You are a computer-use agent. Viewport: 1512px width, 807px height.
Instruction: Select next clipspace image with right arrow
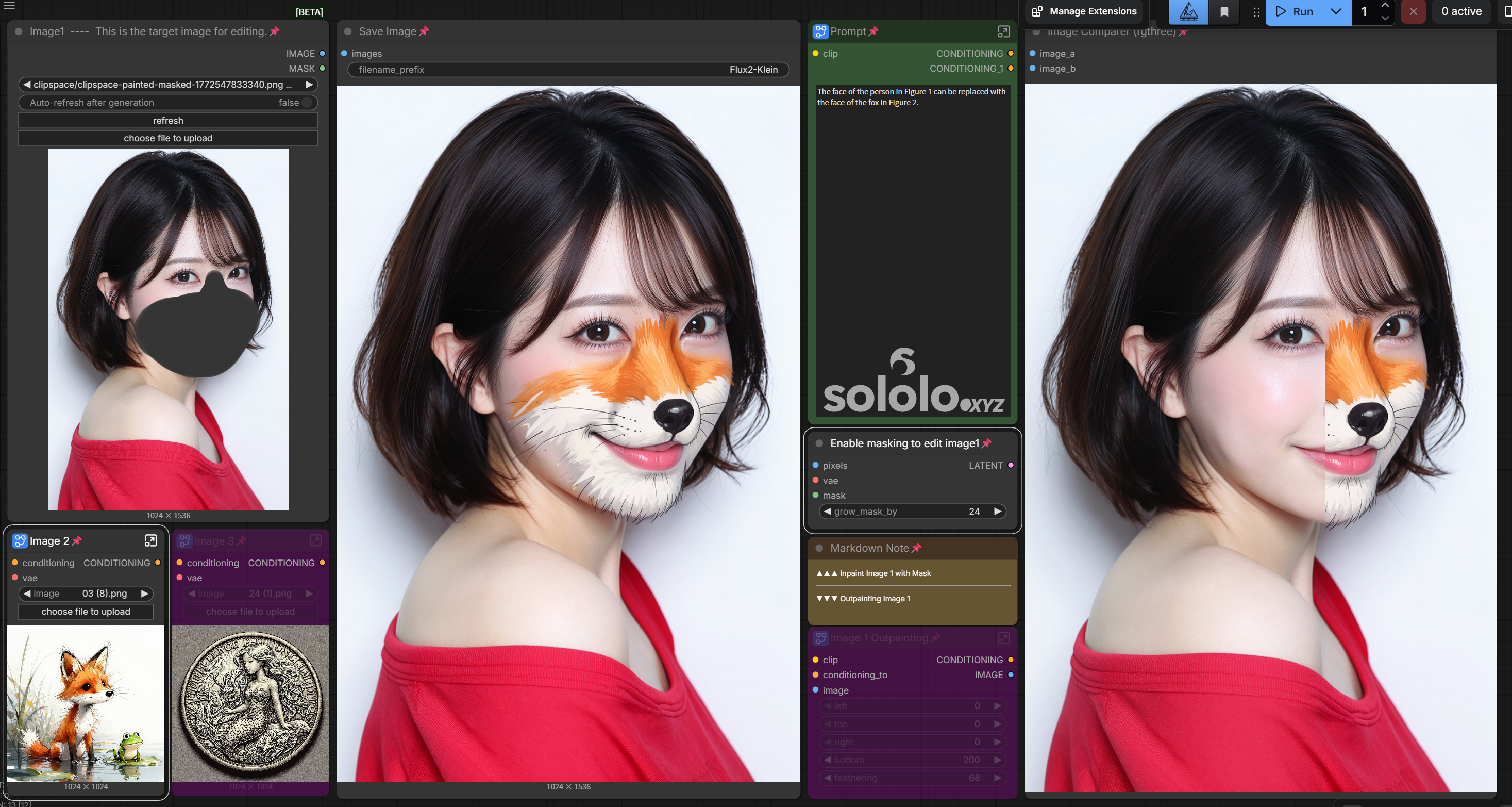(x=309, y=85)
